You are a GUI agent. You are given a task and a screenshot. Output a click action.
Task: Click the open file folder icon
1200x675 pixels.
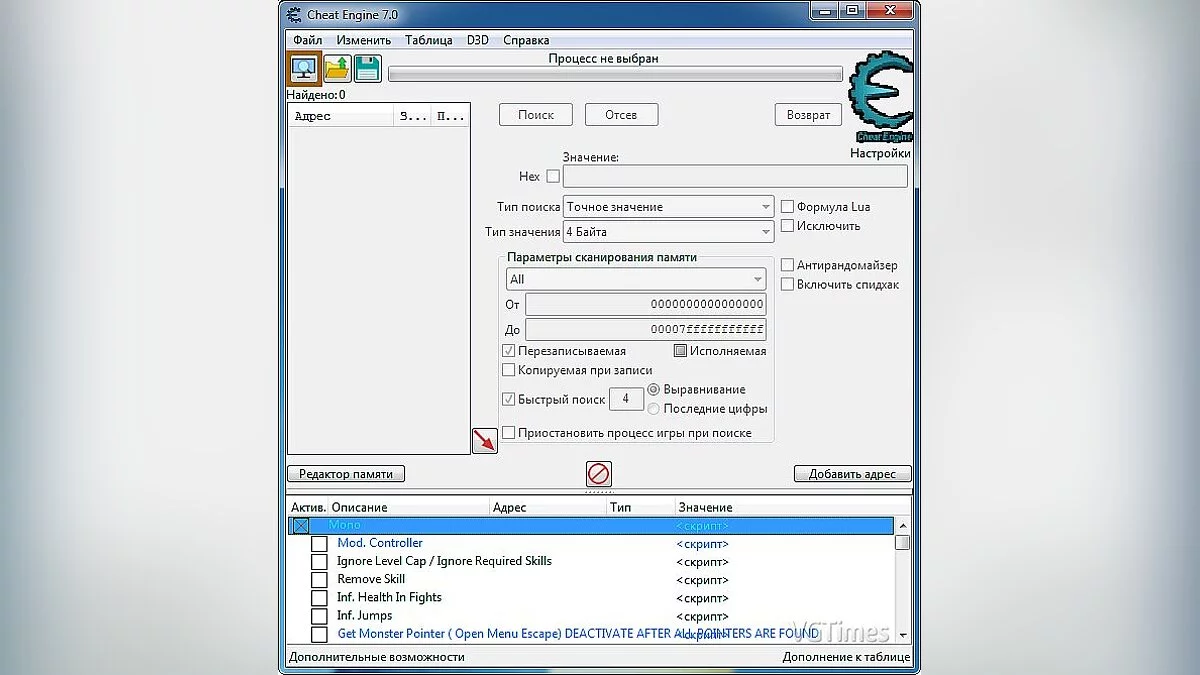(337, 68)
